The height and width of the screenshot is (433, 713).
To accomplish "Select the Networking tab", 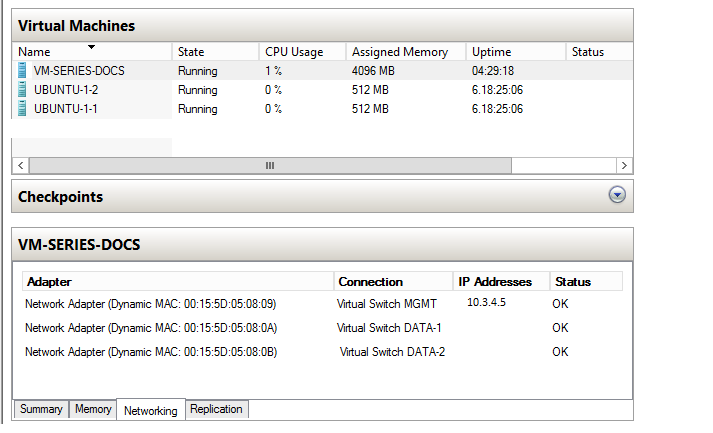I will pyautogui.click(x=151, y=410).
